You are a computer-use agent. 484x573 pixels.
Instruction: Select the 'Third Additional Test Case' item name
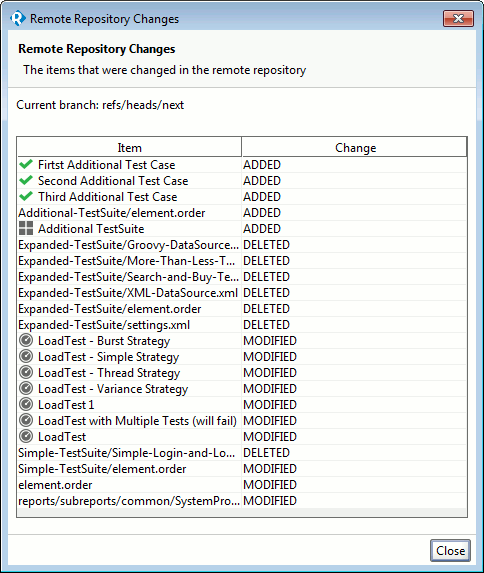point(108,197)
